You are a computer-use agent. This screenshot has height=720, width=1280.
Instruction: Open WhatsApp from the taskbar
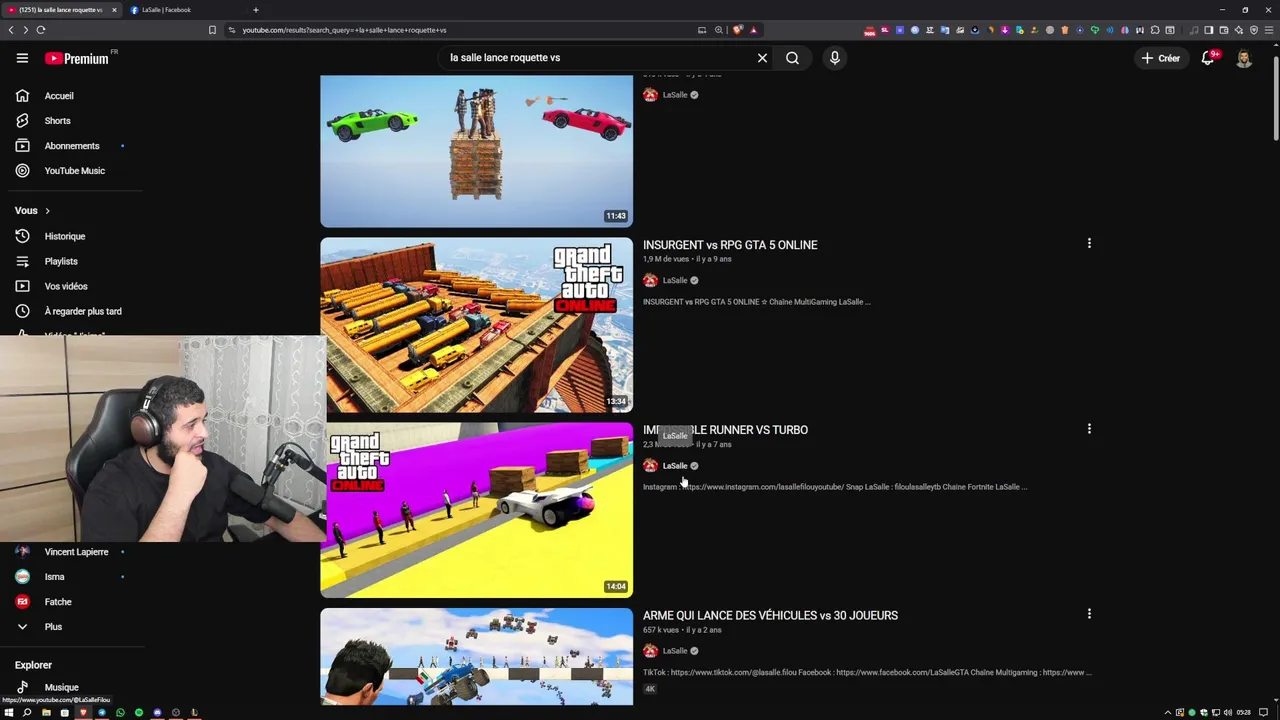(120, 713)
